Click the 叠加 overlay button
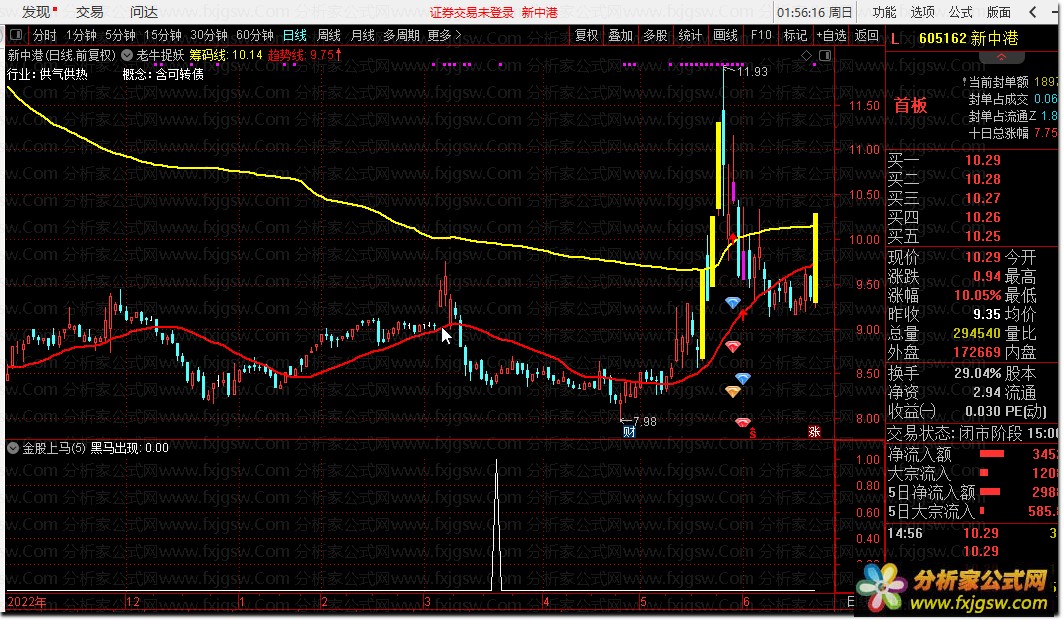The height and width of the screenshot is (620, 1064). pos(620,35)
